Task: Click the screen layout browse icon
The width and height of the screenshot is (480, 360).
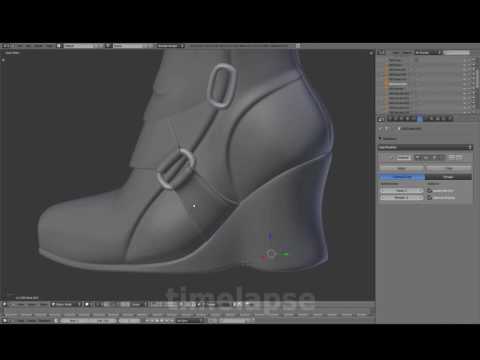Action: tap(59, 46)
